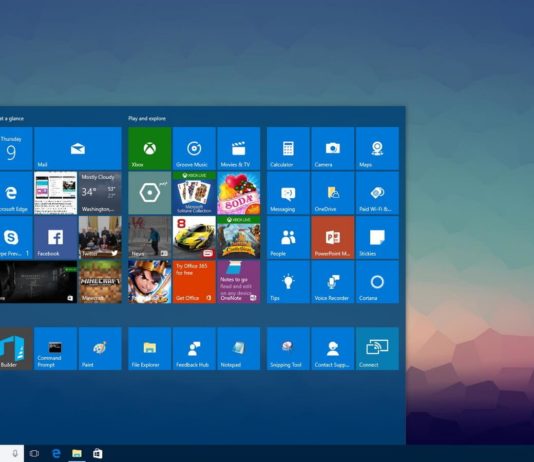534x462 pixels.
Task: Open Groove Music tile
Action: pyautogui.click(x=194, y=148)
